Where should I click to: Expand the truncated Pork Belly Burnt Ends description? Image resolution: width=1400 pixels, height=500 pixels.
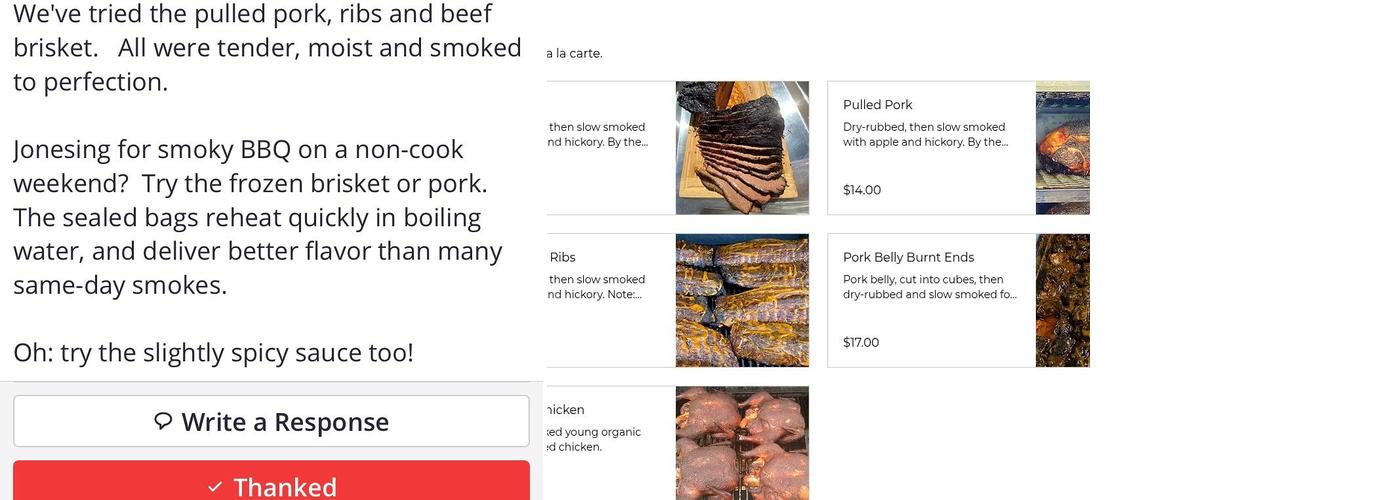929,287
